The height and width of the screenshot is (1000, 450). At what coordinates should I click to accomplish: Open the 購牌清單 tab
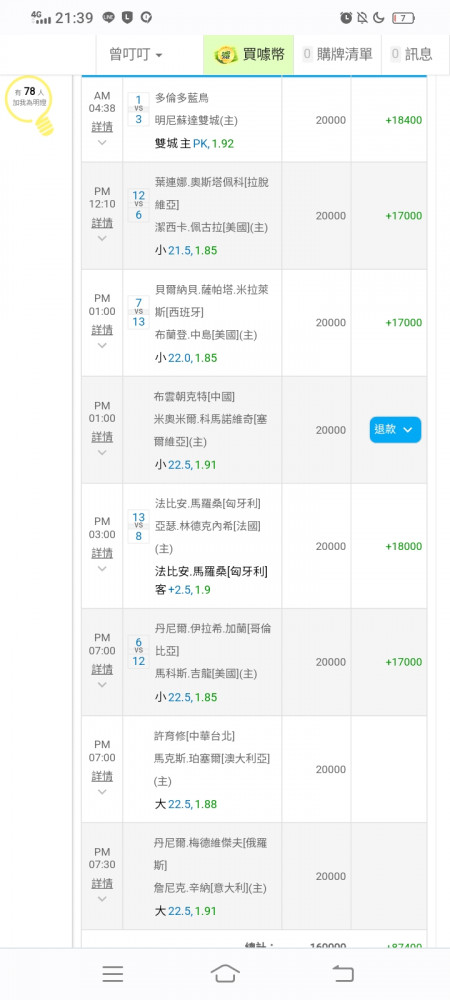(x=338, y=54)
